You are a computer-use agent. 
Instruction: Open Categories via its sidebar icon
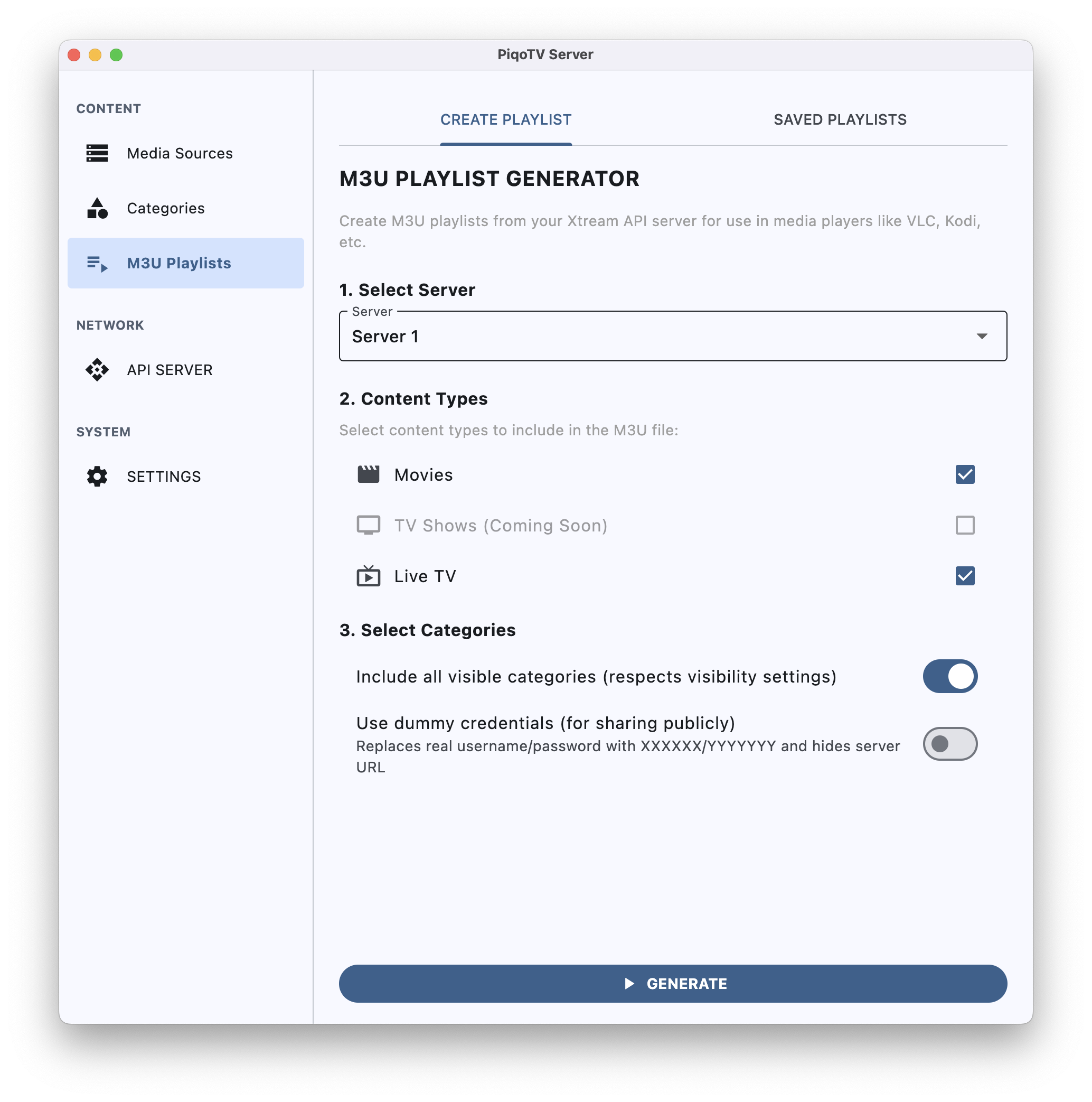[x=97, y=208]
